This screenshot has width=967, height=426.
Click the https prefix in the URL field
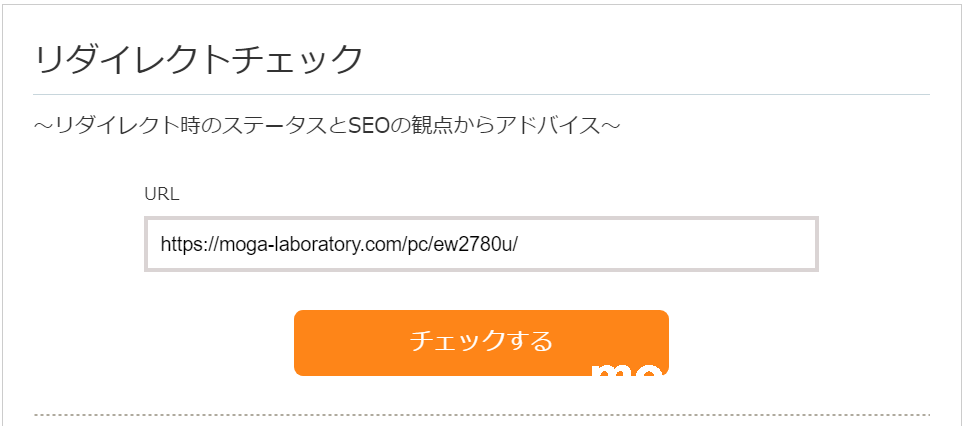pyautogui.click(x=180, y=244)
